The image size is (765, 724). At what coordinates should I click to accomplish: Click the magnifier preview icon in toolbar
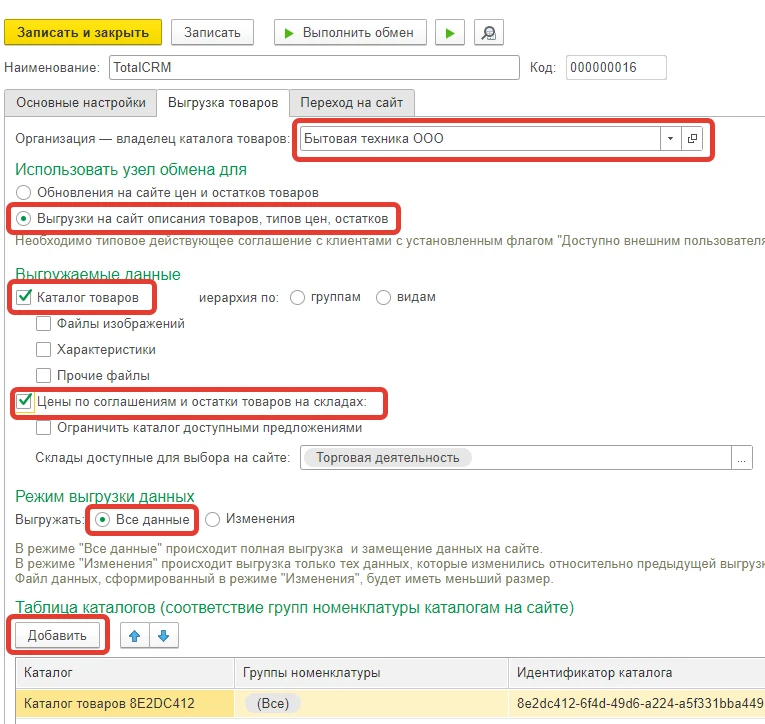(x=488, y=33)
